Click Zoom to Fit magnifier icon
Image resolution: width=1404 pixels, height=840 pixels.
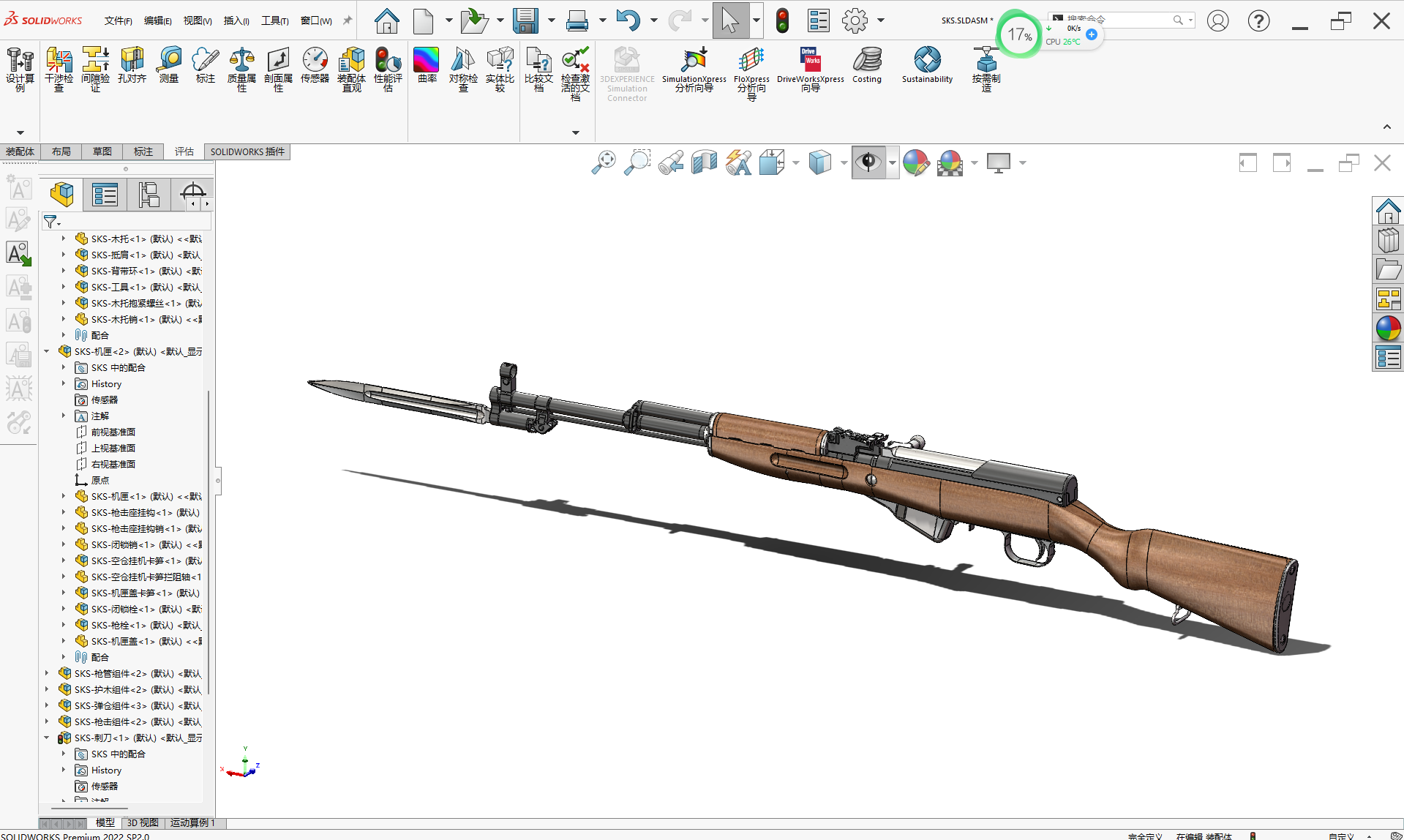point(604,162)
